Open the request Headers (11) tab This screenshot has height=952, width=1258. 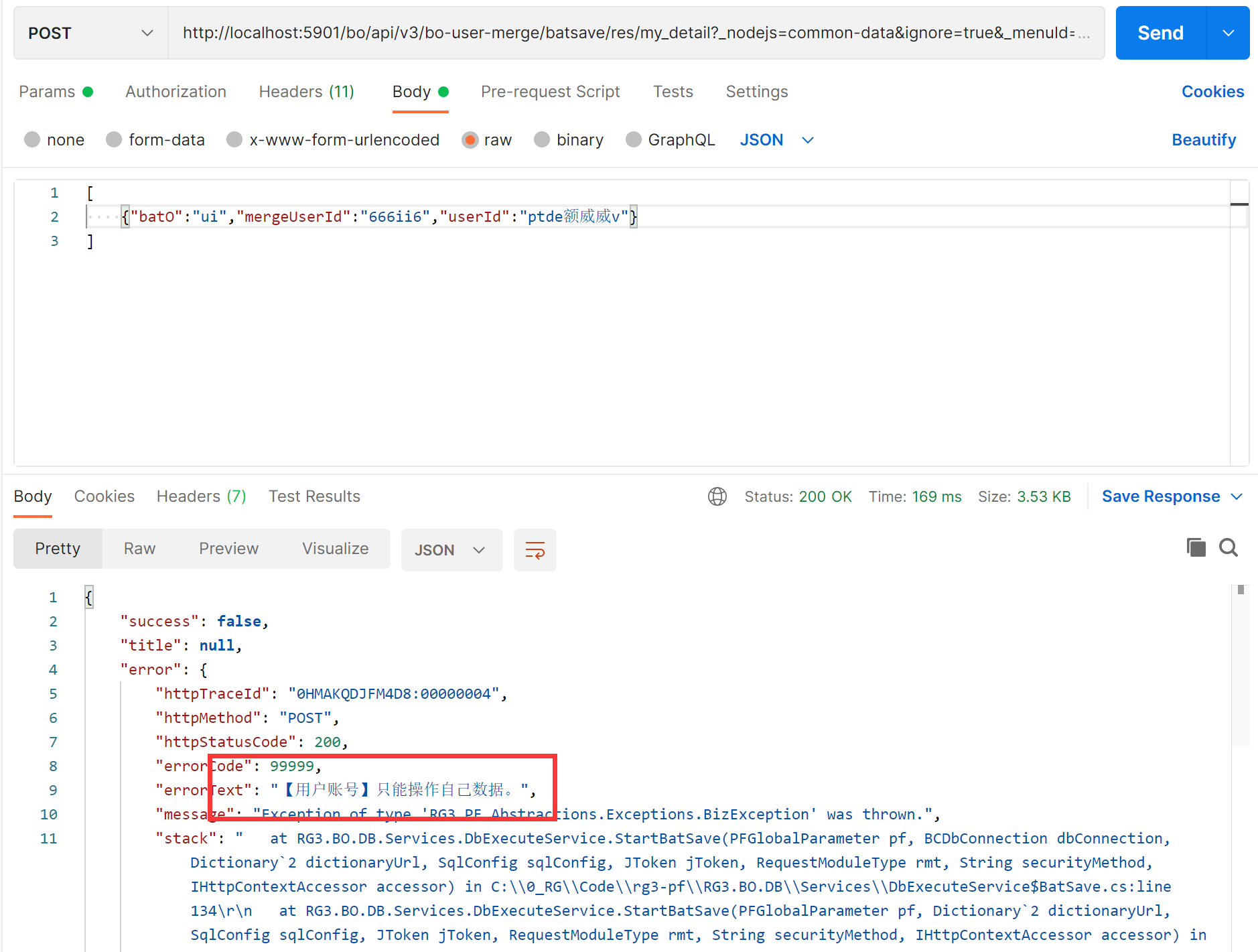(x=306, y=92)
